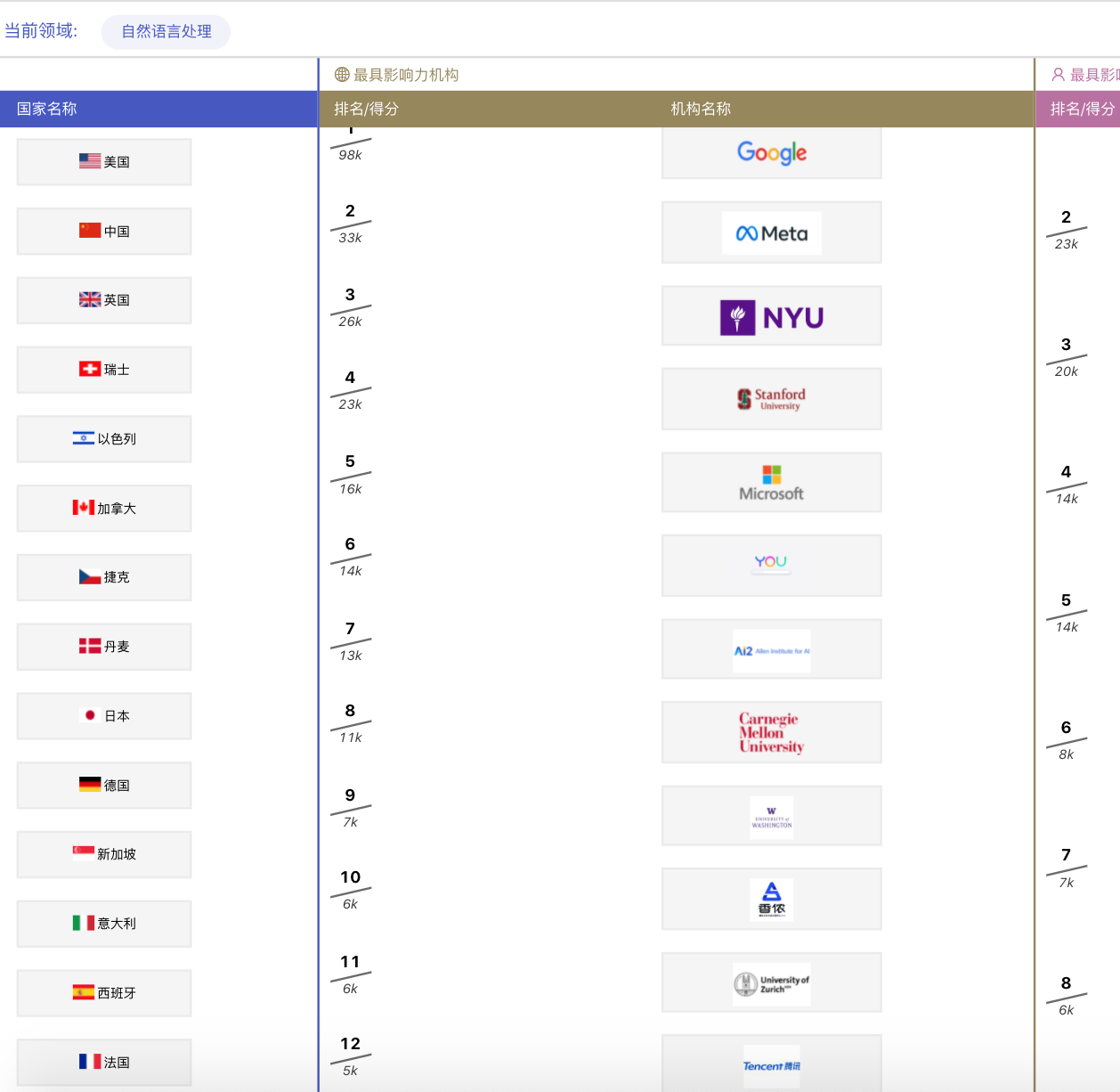
Task: Click the person icon in the pink section header
Action: [1059, 75]
